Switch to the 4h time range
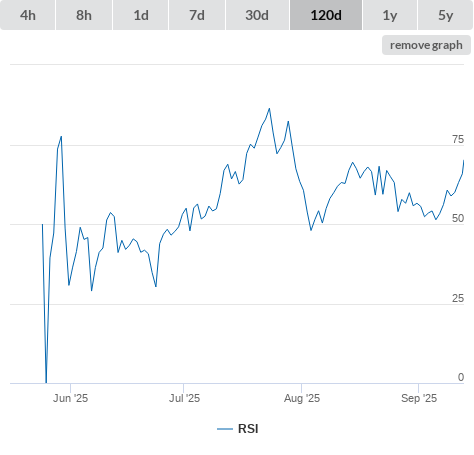The height and width of the screenshot is (455, 474). [28, 15]
